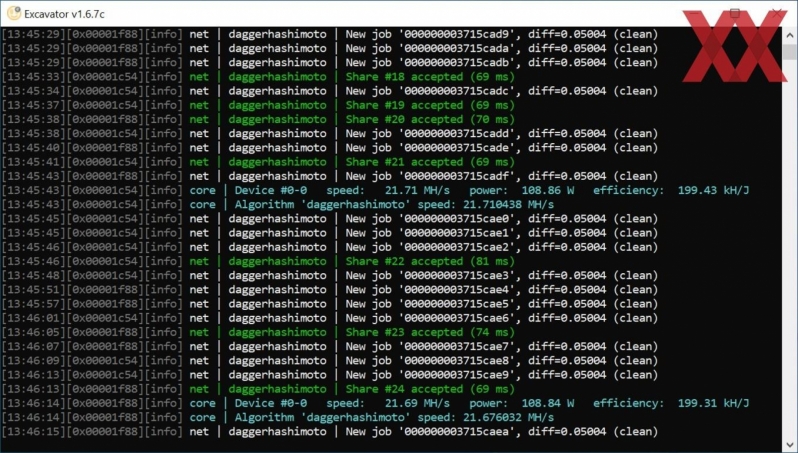The width and height of the screenshot is (798, 453).
Task: Click 'Share #23 accepted' message
Action: (x=404, y=332)
